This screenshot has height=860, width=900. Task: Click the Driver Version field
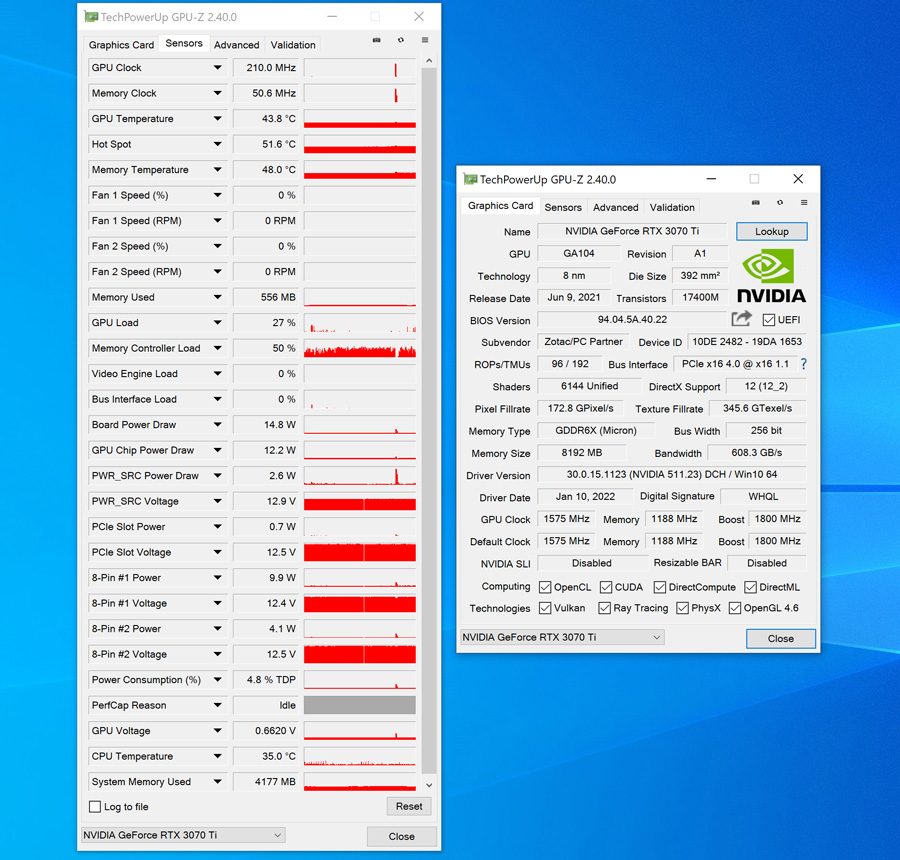[672, 475]
